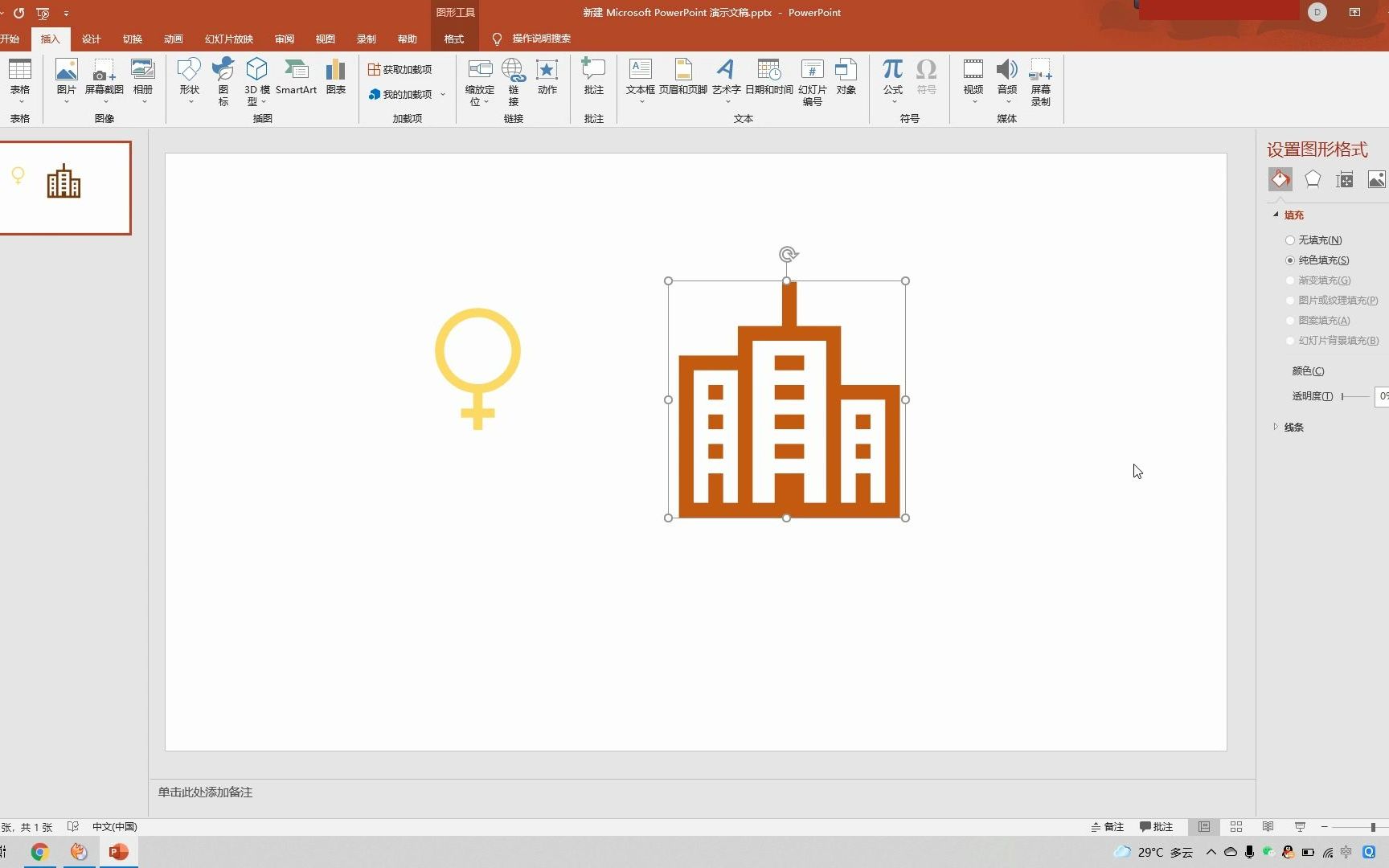Screen dimensions: 1389x868
Task: Toggle the 备注 notes pane in status bar
Action: point(1107,827)
